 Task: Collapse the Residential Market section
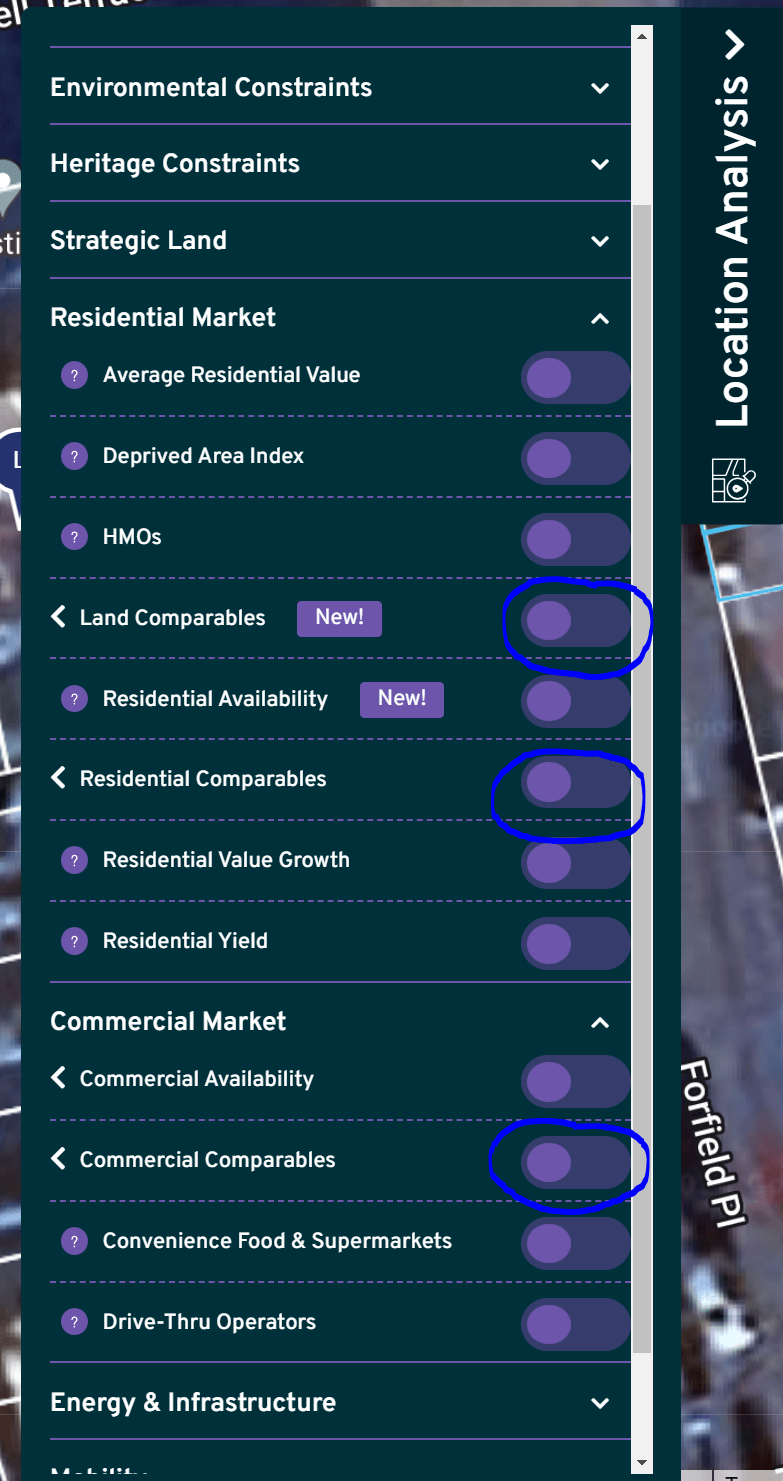tap(599, 317)
